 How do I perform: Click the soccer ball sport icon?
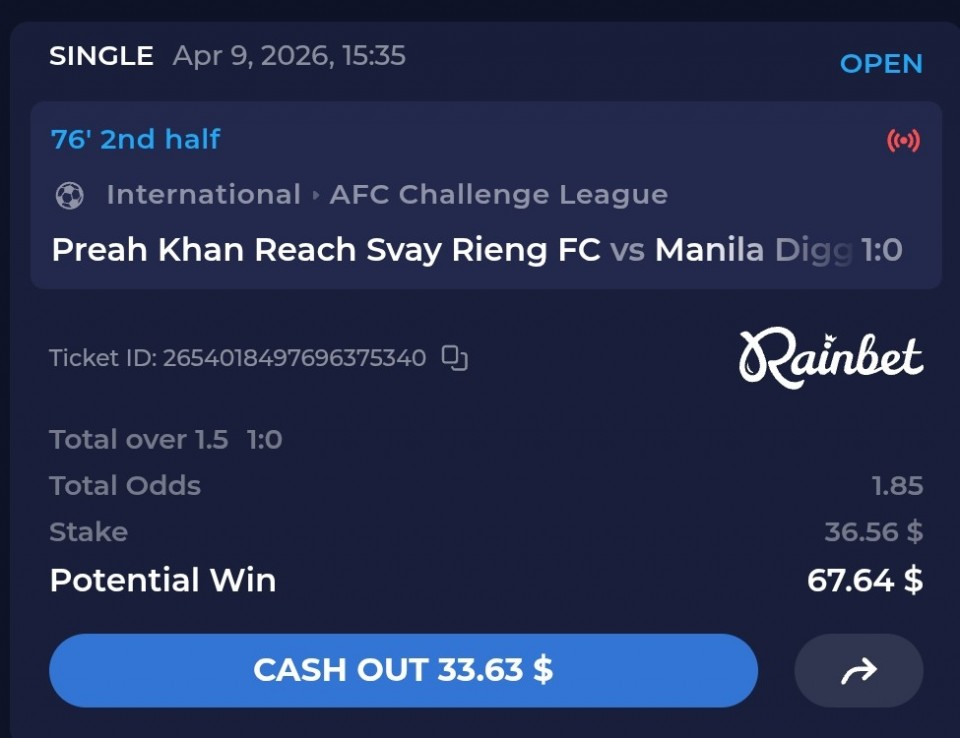[x=70, y=196]
